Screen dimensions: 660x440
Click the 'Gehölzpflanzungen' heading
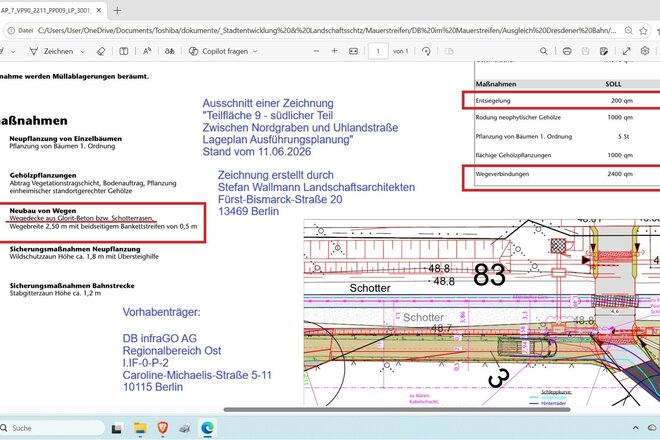click(x=43, y=175)
